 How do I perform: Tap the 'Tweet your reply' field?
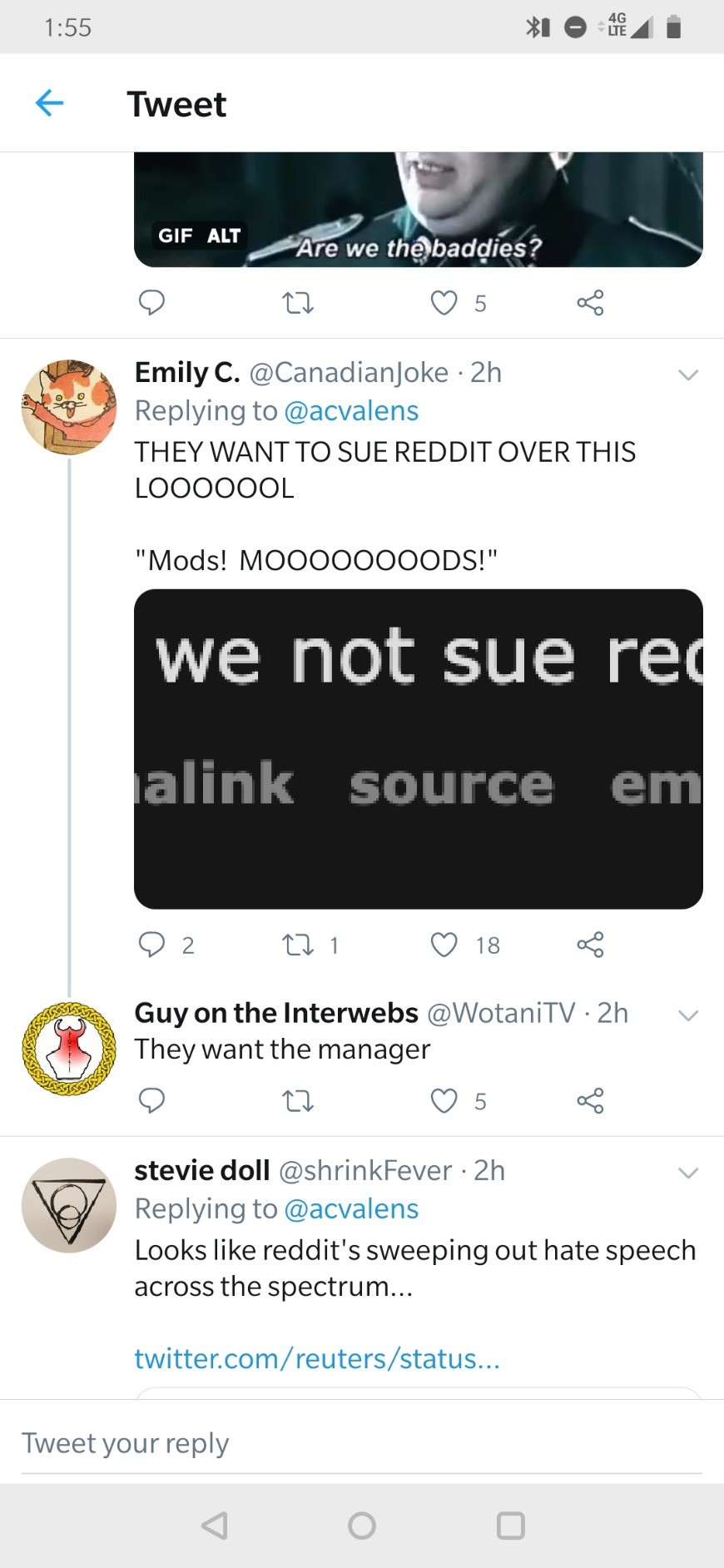click(x=362, y=1443)
